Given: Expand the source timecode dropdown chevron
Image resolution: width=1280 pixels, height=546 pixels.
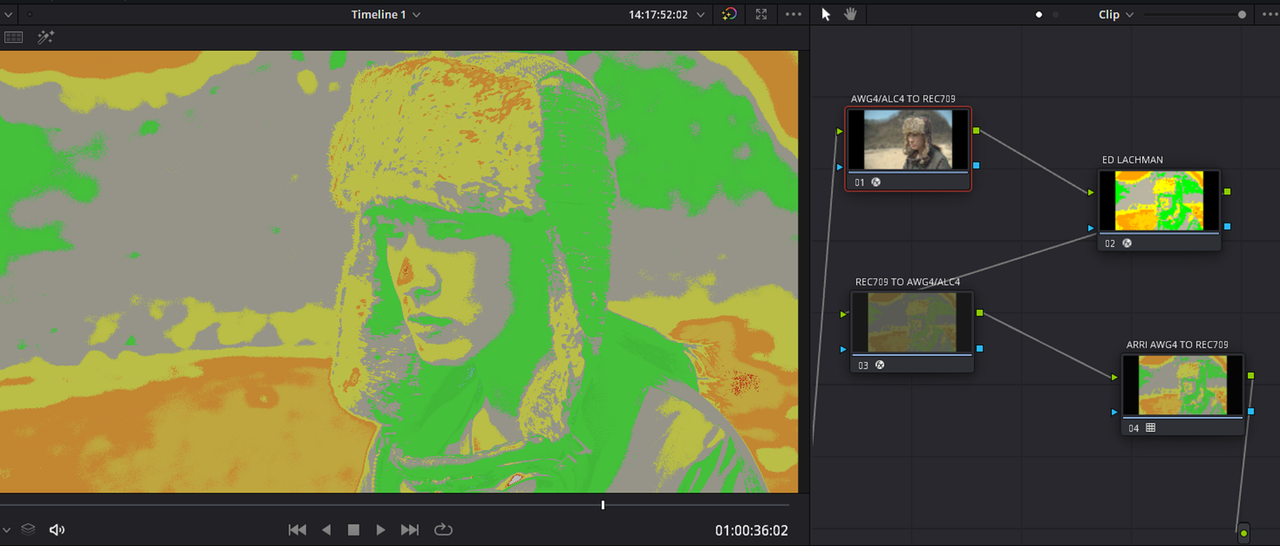Looking at the screenshot, I should [701, 14].
